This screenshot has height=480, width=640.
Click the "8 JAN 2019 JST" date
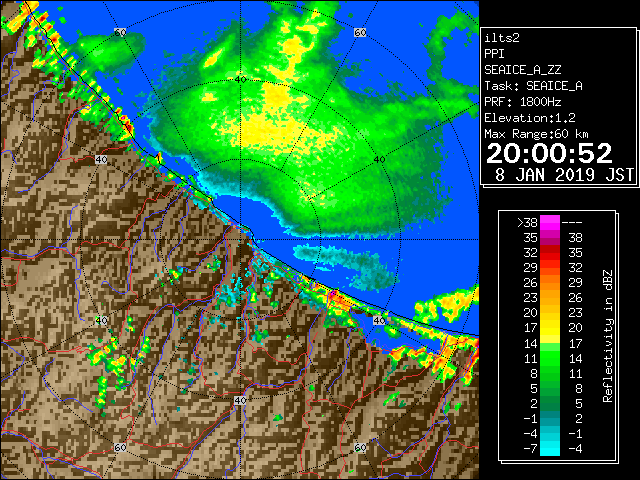564,175
